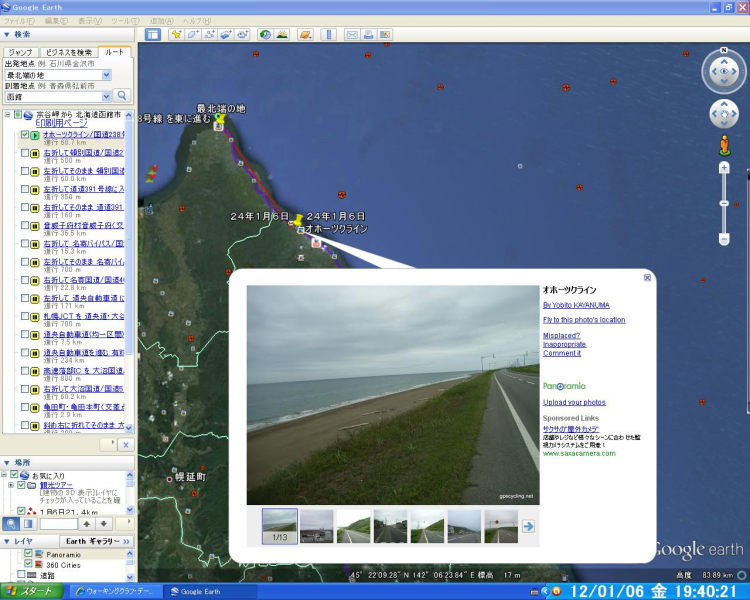Close the photo balloon popup
Viewport: 750px width, 600px height.
pos(647,278)
